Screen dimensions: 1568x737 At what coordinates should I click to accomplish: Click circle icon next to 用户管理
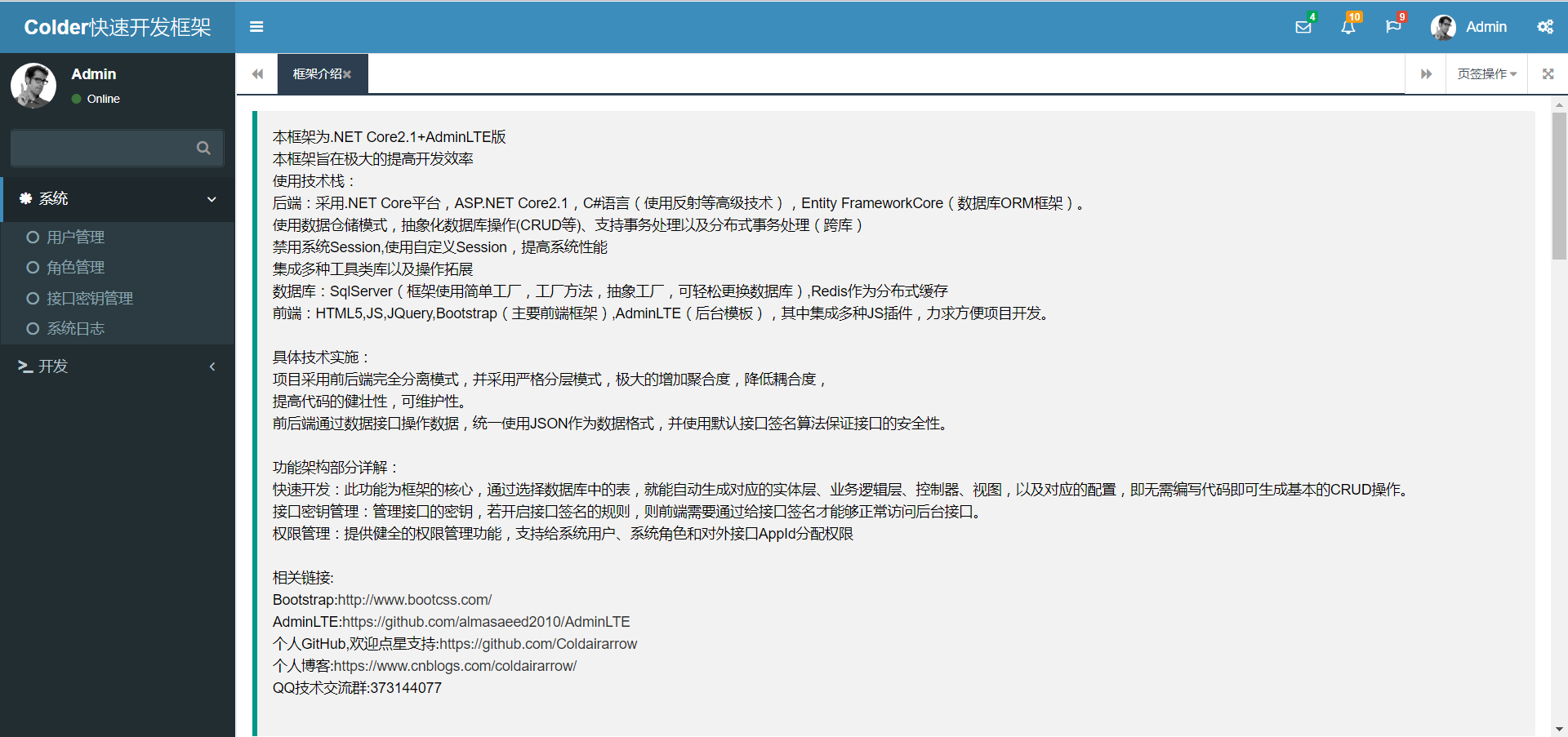pos(33,238)
